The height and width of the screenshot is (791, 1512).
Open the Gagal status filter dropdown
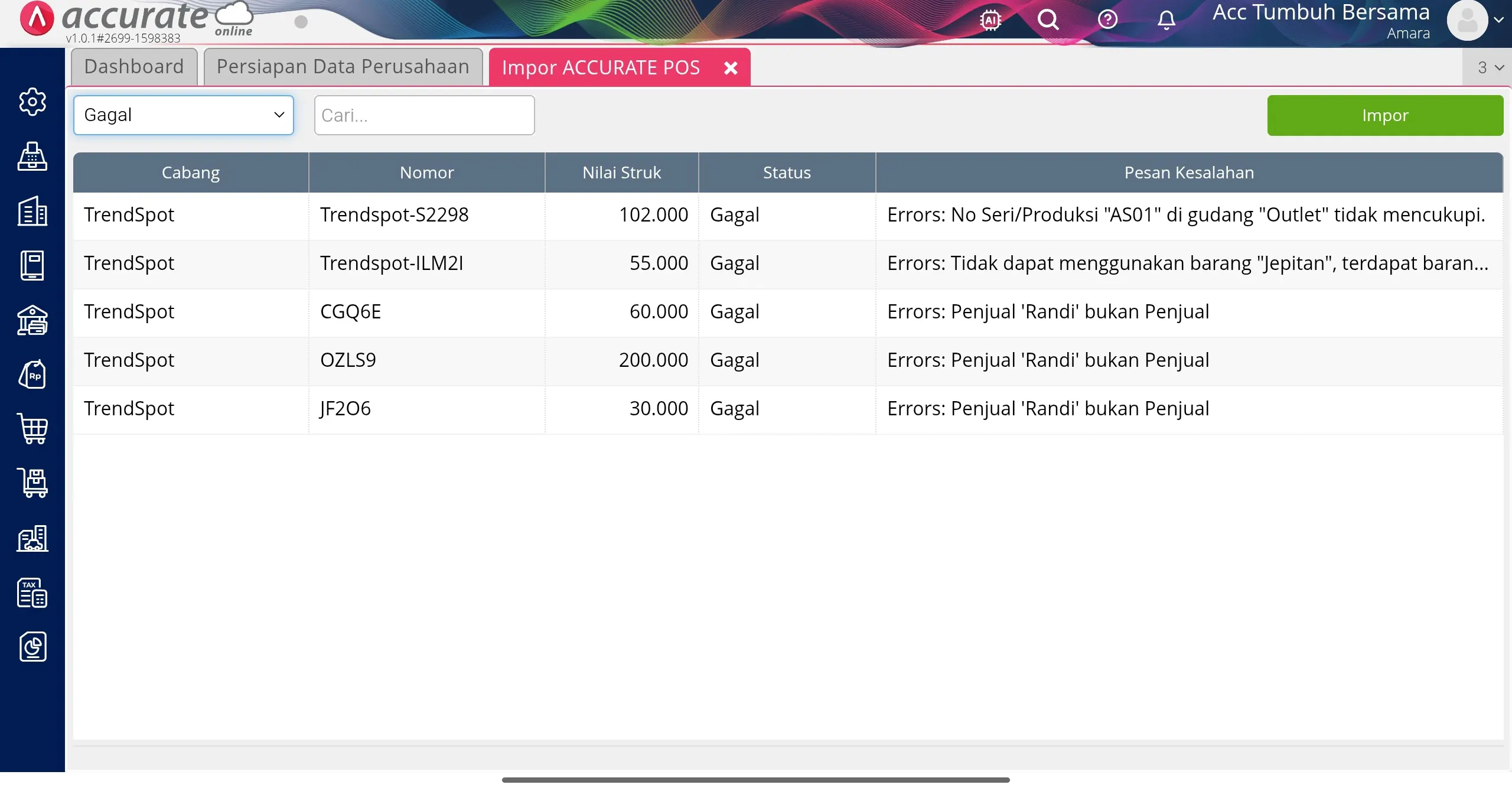click(x=184, y=115)
